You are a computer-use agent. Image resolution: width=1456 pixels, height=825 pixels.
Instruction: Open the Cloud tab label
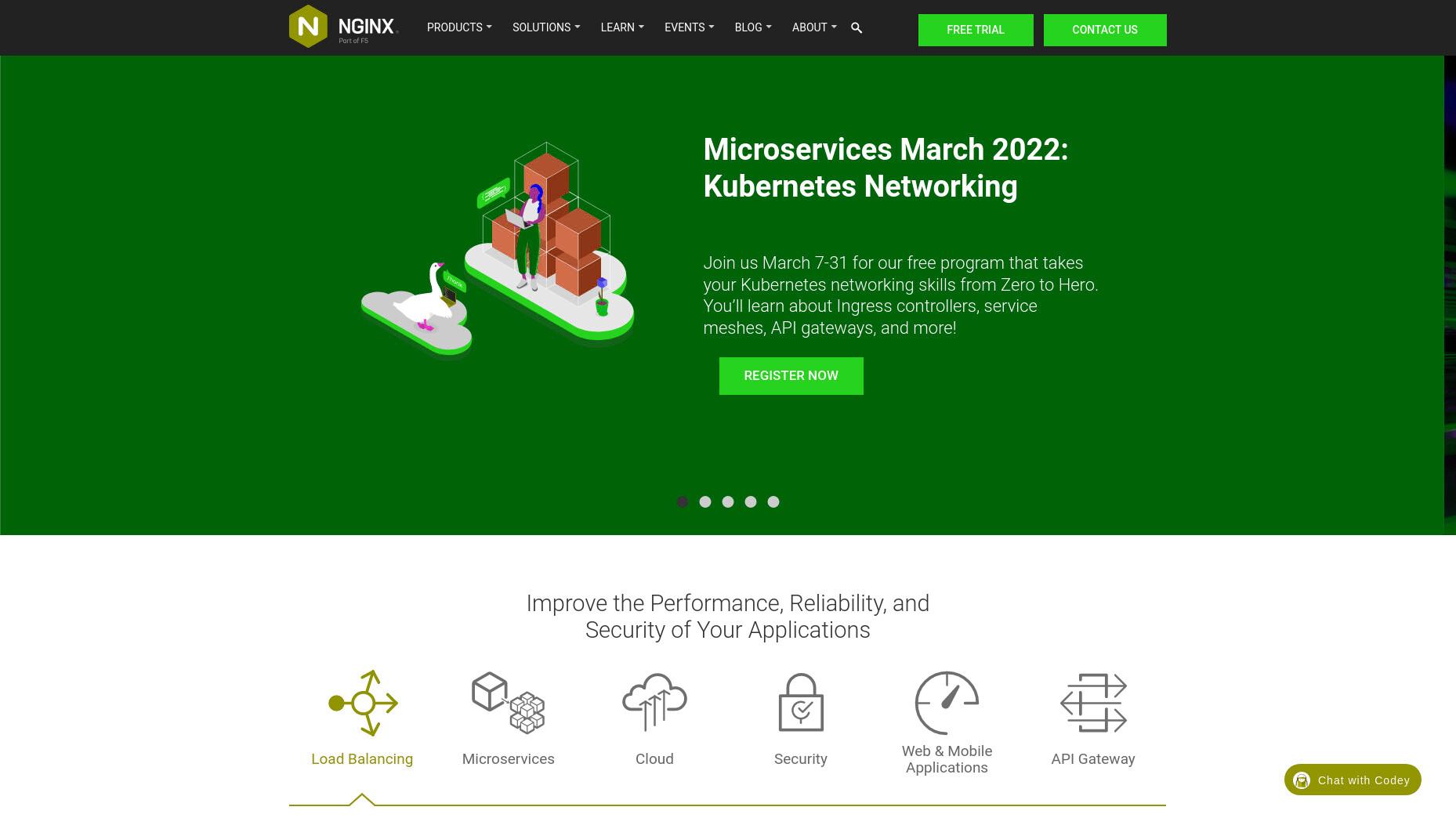(654, 759)
